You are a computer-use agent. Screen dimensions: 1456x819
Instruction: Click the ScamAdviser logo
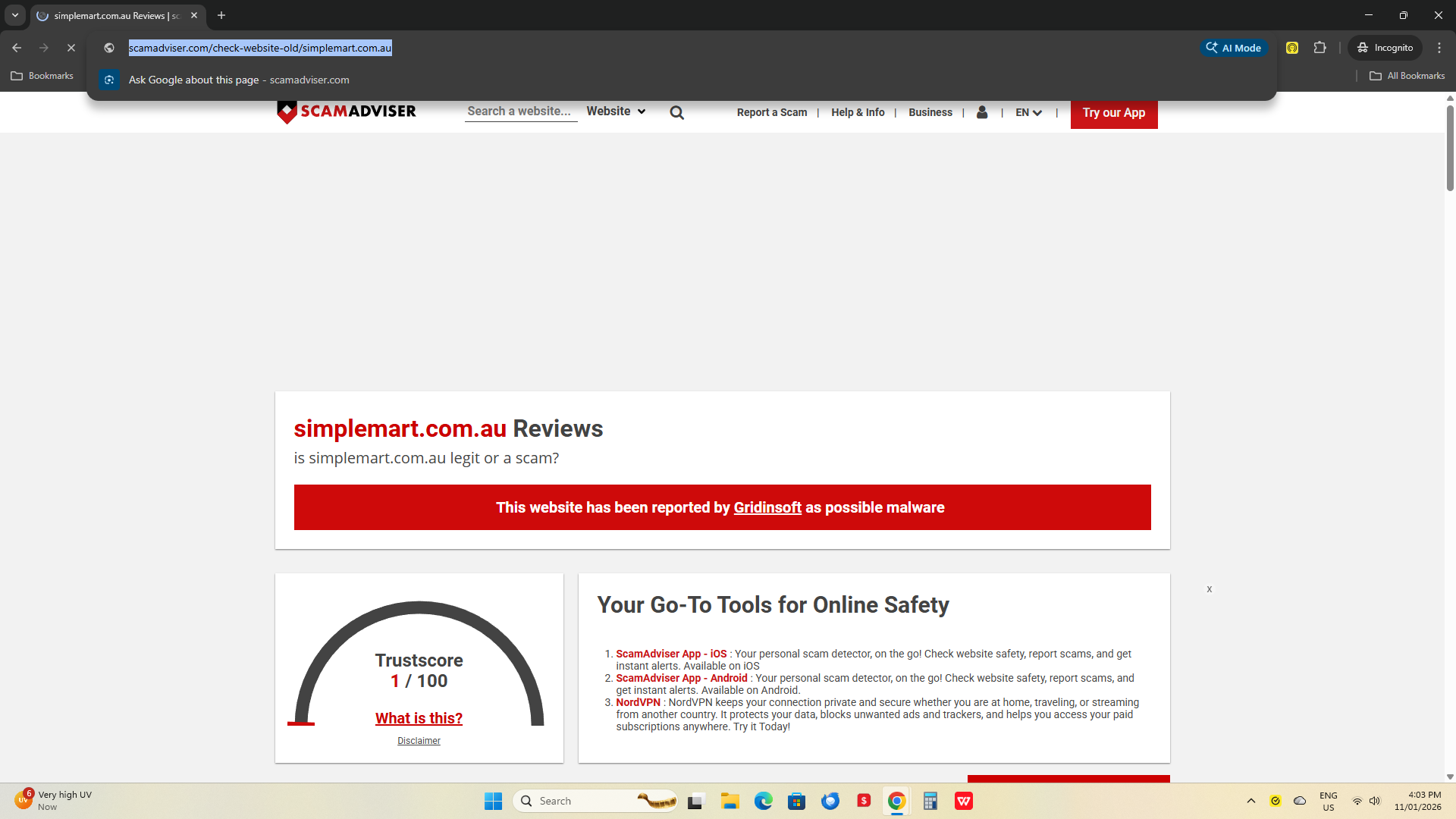pos(347,111)
